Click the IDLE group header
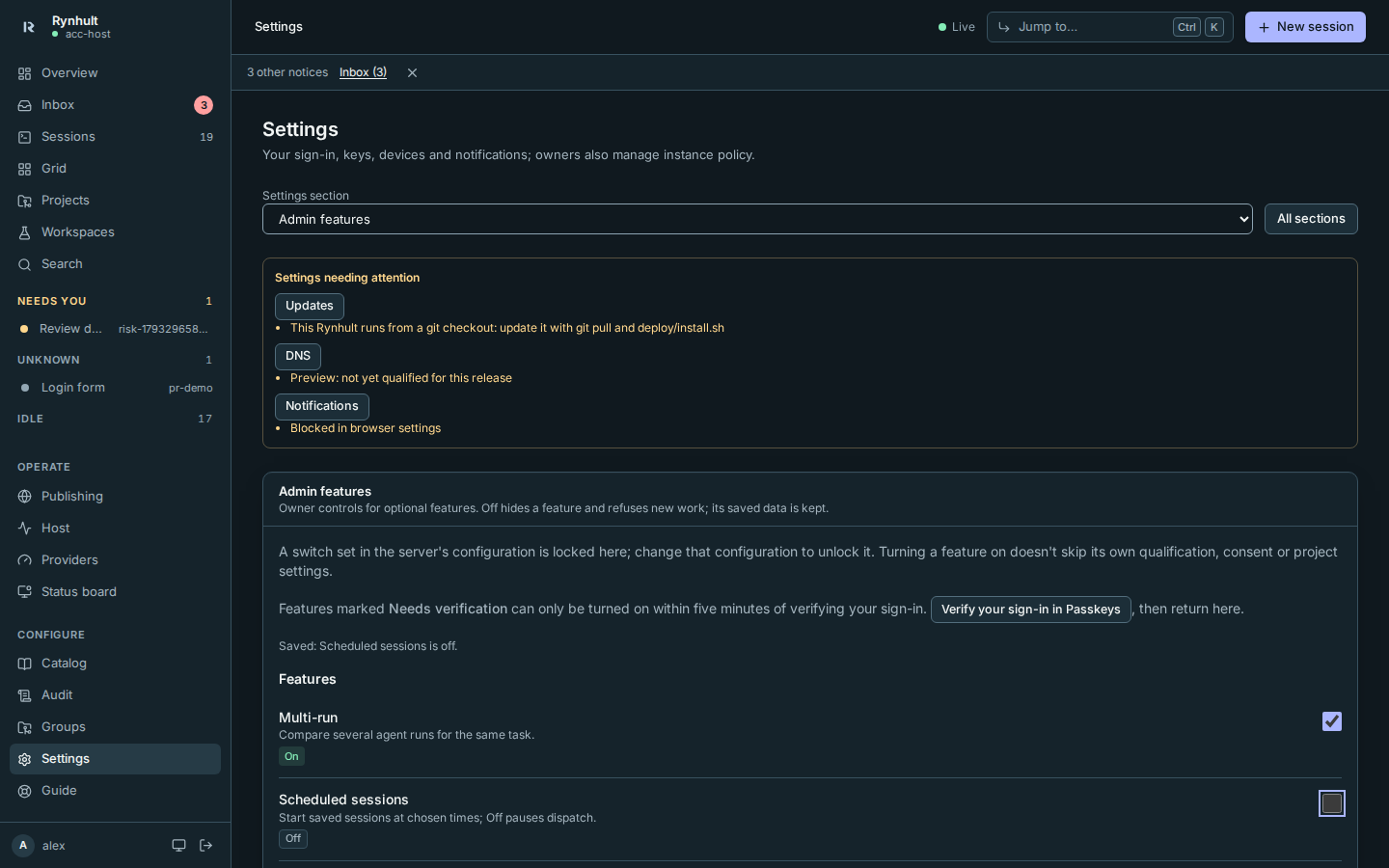This screenshot has height=868, width=1389. 115,419
